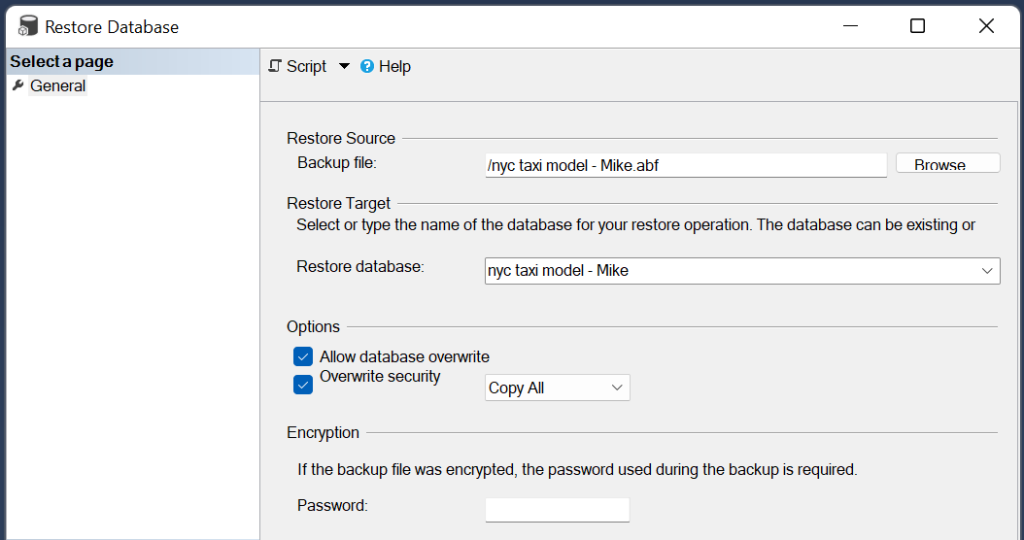This screenshot has height=540, width=1024.
Task: Maximize the Restore Database window
Action: [x=918, y=26]
